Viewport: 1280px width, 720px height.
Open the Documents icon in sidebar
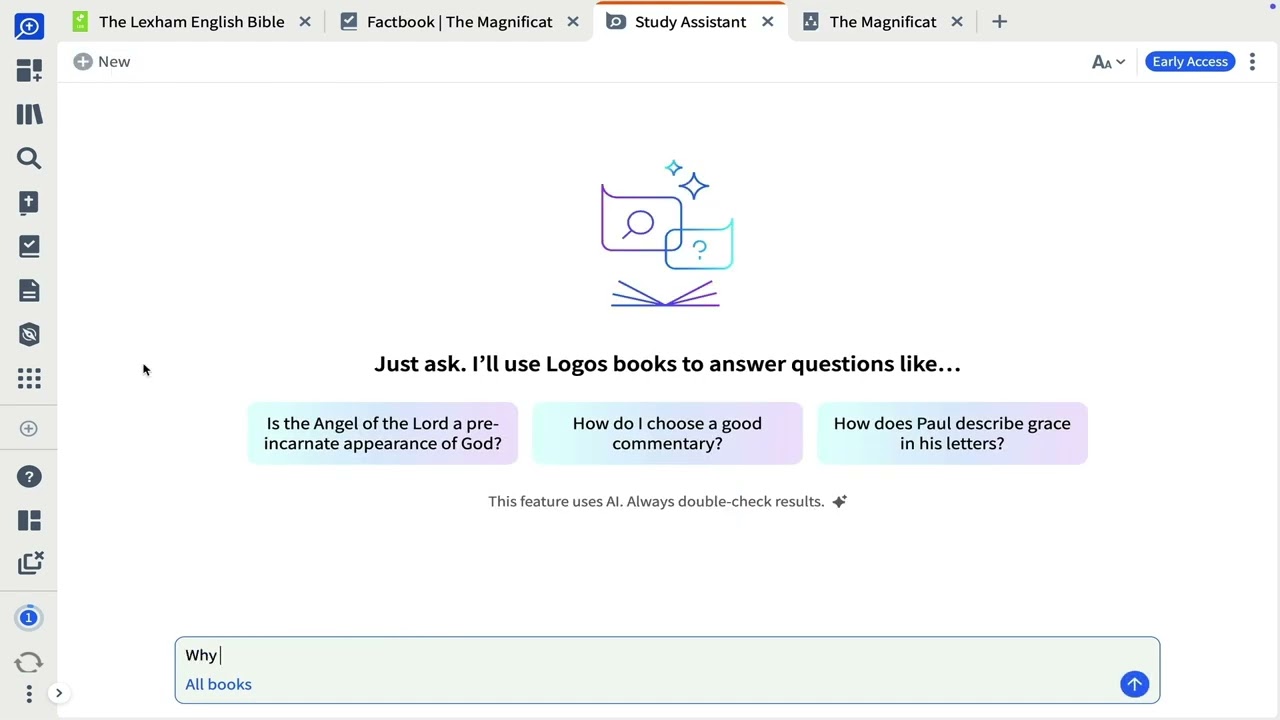tap(29, 290)
